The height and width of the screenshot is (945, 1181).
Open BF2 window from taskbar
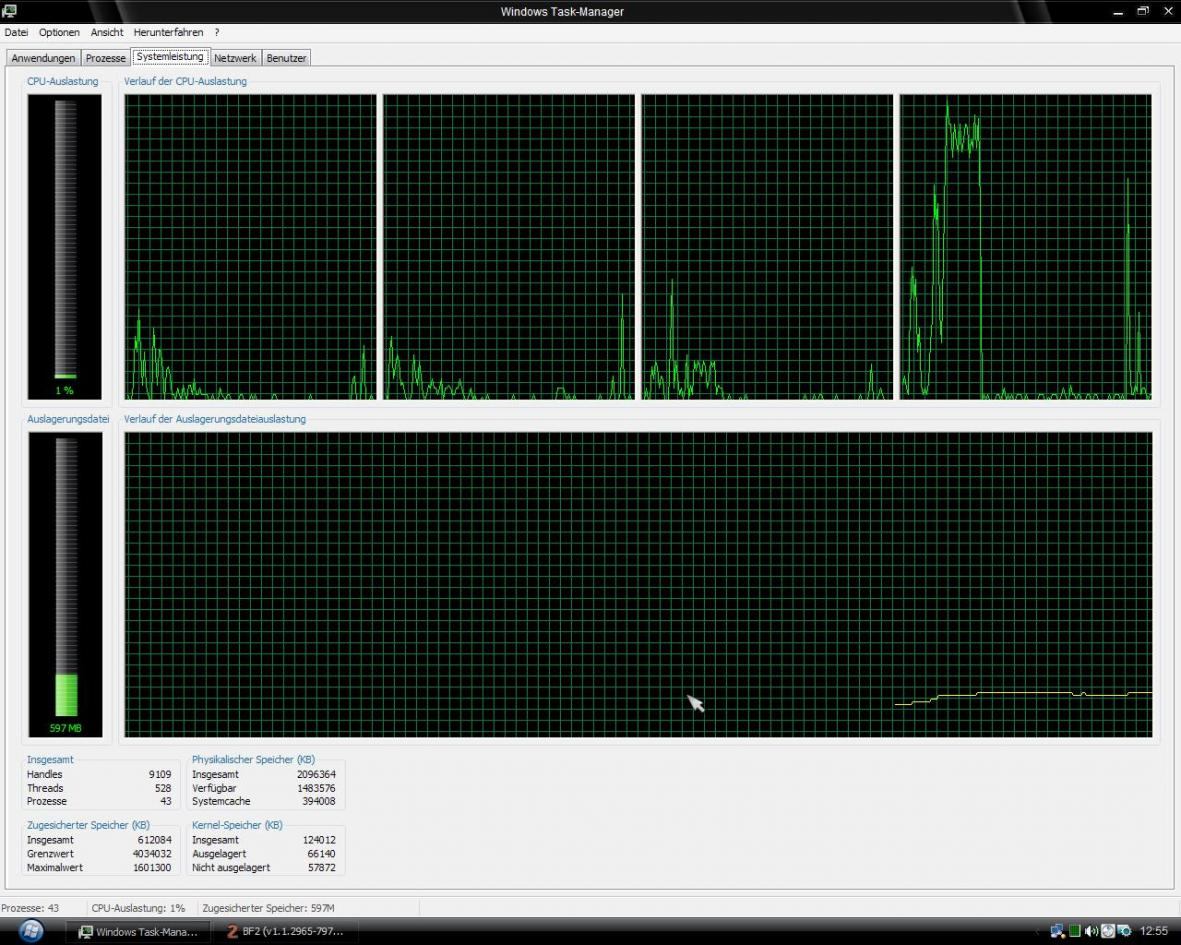click(x=285, y=931)
